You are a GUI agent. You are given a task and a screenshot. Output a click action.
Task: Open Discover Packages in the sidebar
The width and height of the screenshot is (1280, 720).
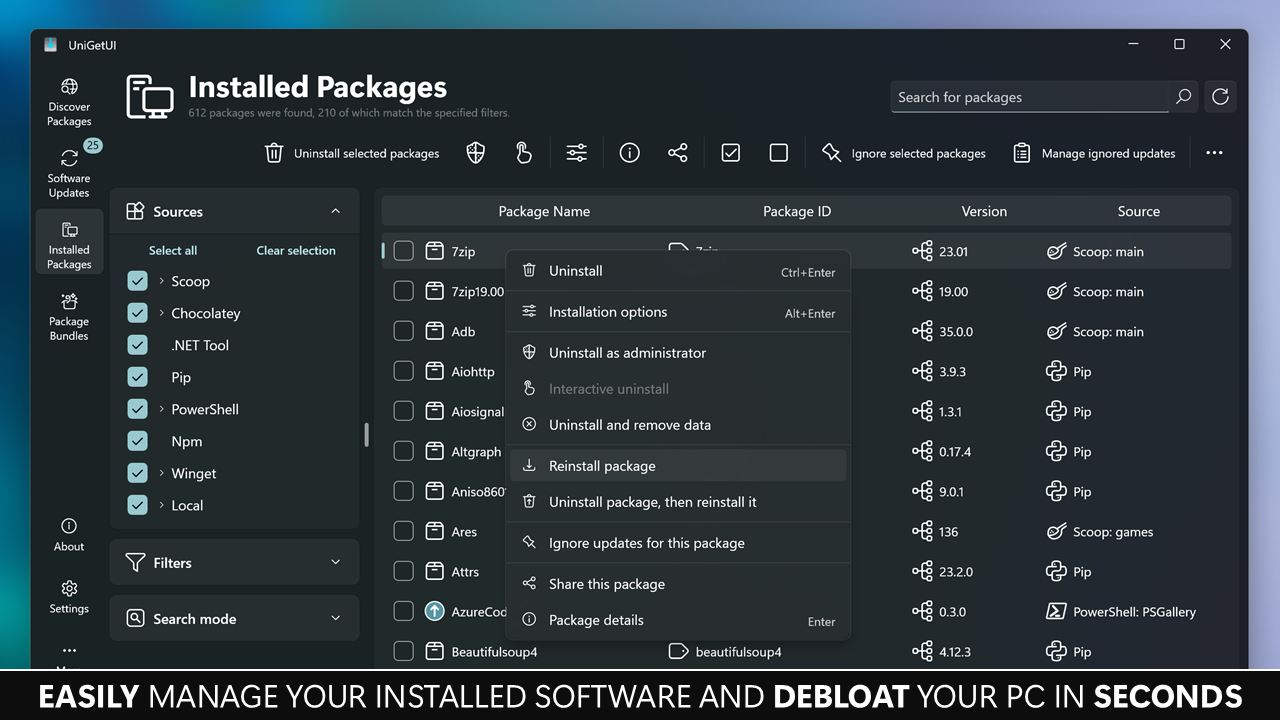point(69,100)
